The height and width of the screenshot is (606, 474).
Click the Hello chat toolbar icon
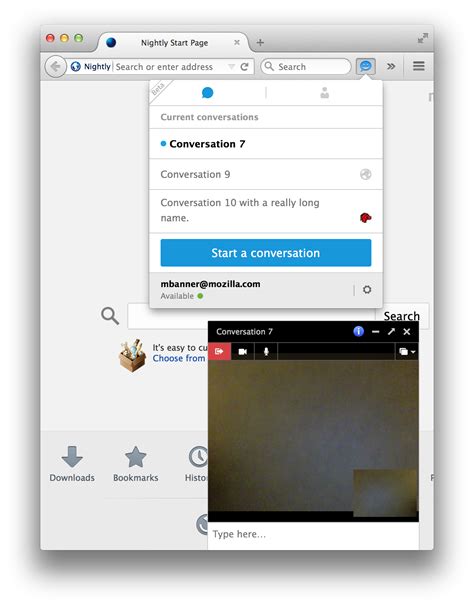[365, 66]
